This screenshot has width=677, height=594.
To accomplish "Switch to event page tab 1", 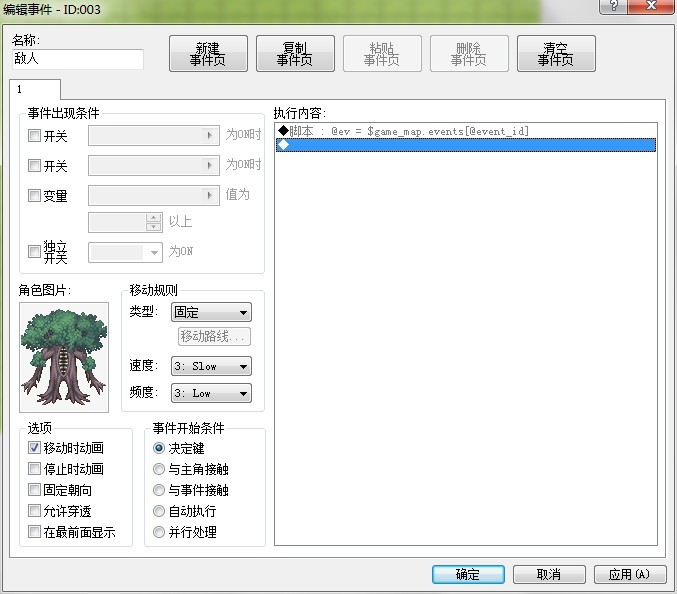I will point(35,89).
